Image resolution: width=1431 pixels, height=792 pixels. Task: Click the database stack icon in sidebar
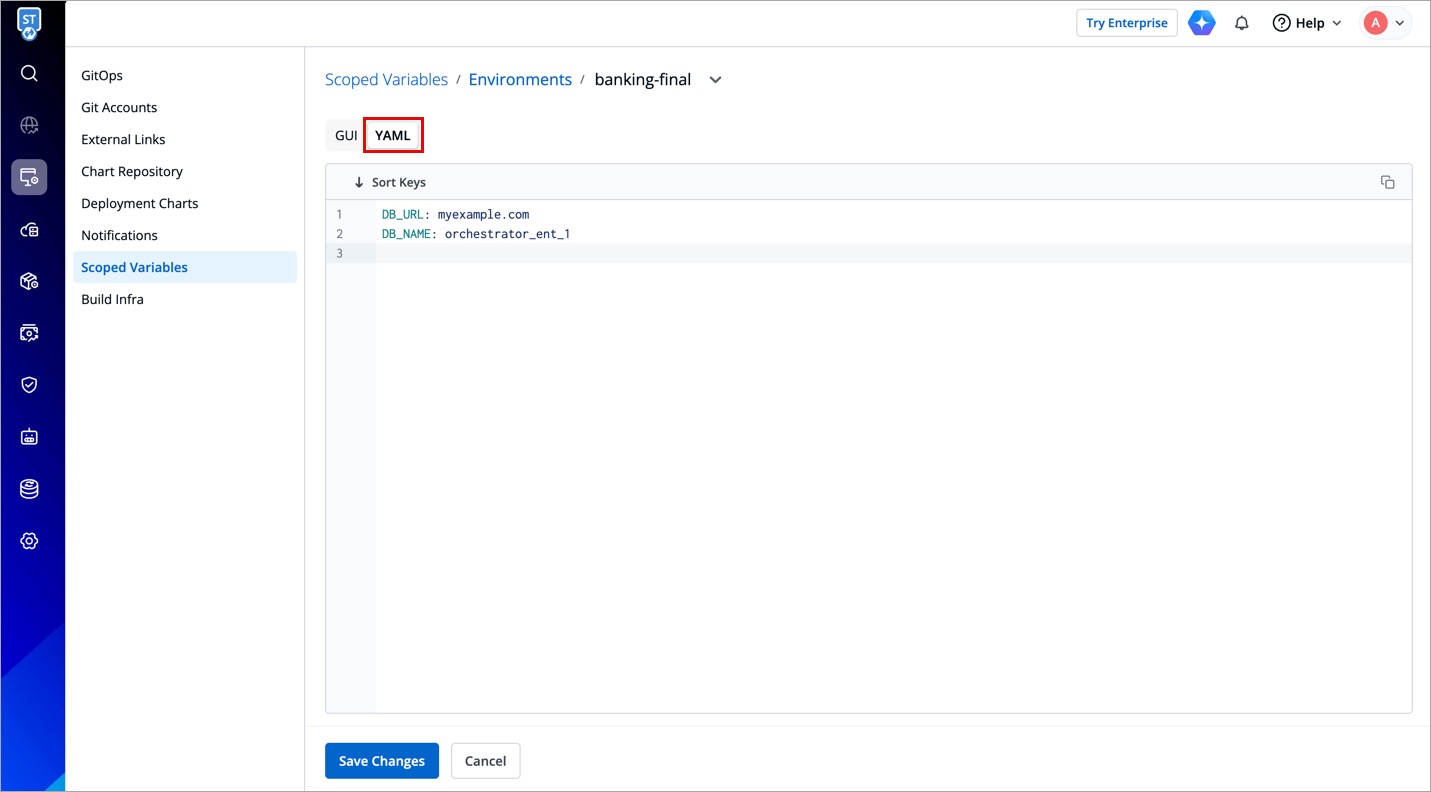[x=29, y=489]
